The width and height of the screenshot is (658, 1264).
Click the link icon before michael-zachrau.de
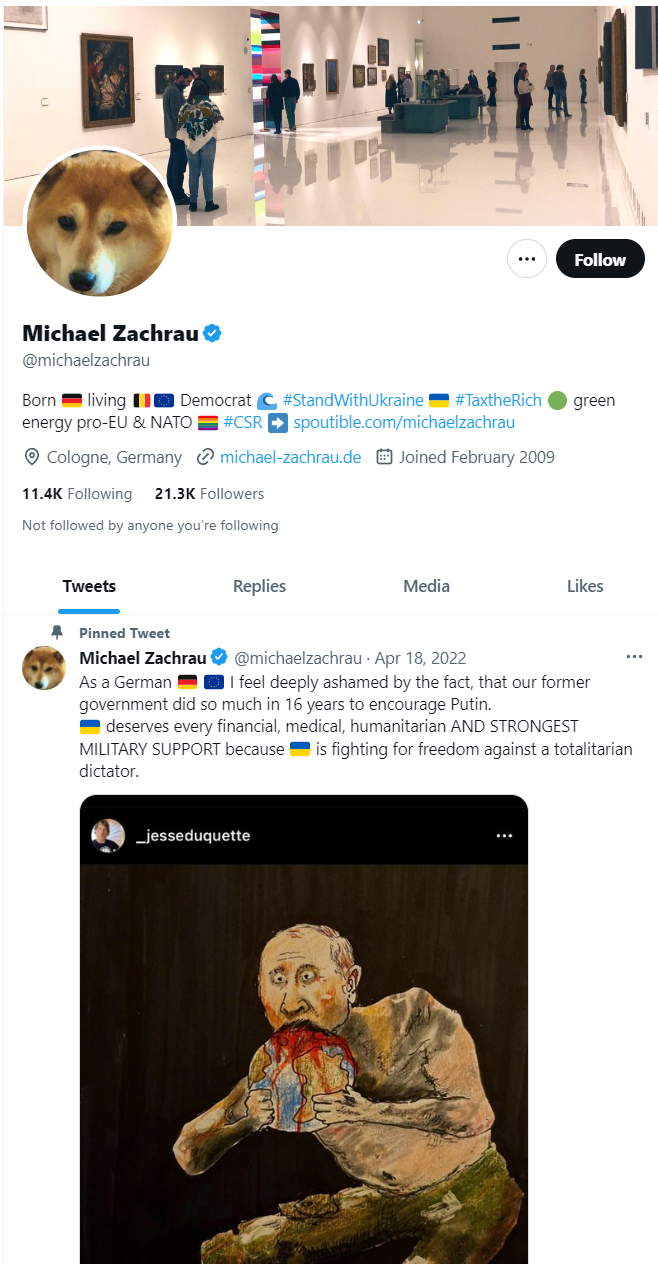206,457
